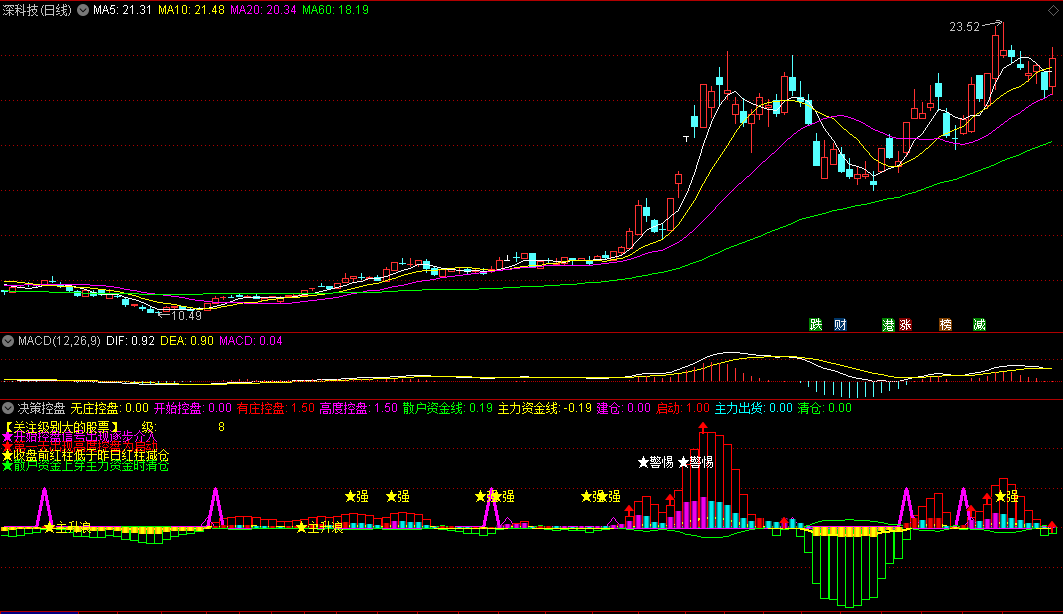Screen dimensions: 1063x614
Task: Click the 有庄控盘: 1.50 value
Action: 276,408
